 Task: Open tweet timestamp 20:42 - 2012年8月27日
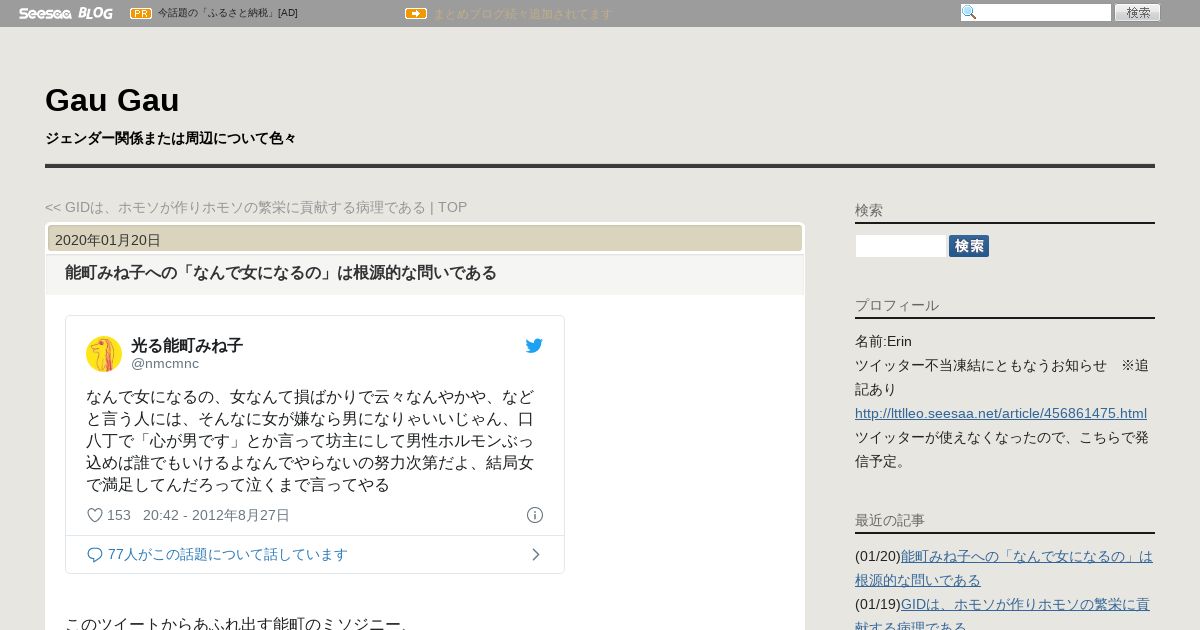pyautogui.click(x=216, y=515)
